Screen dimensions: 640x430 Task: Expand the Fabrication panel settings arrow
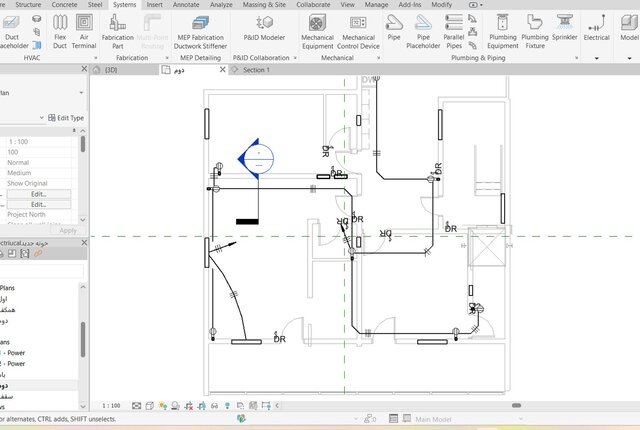tap(167, 58)
